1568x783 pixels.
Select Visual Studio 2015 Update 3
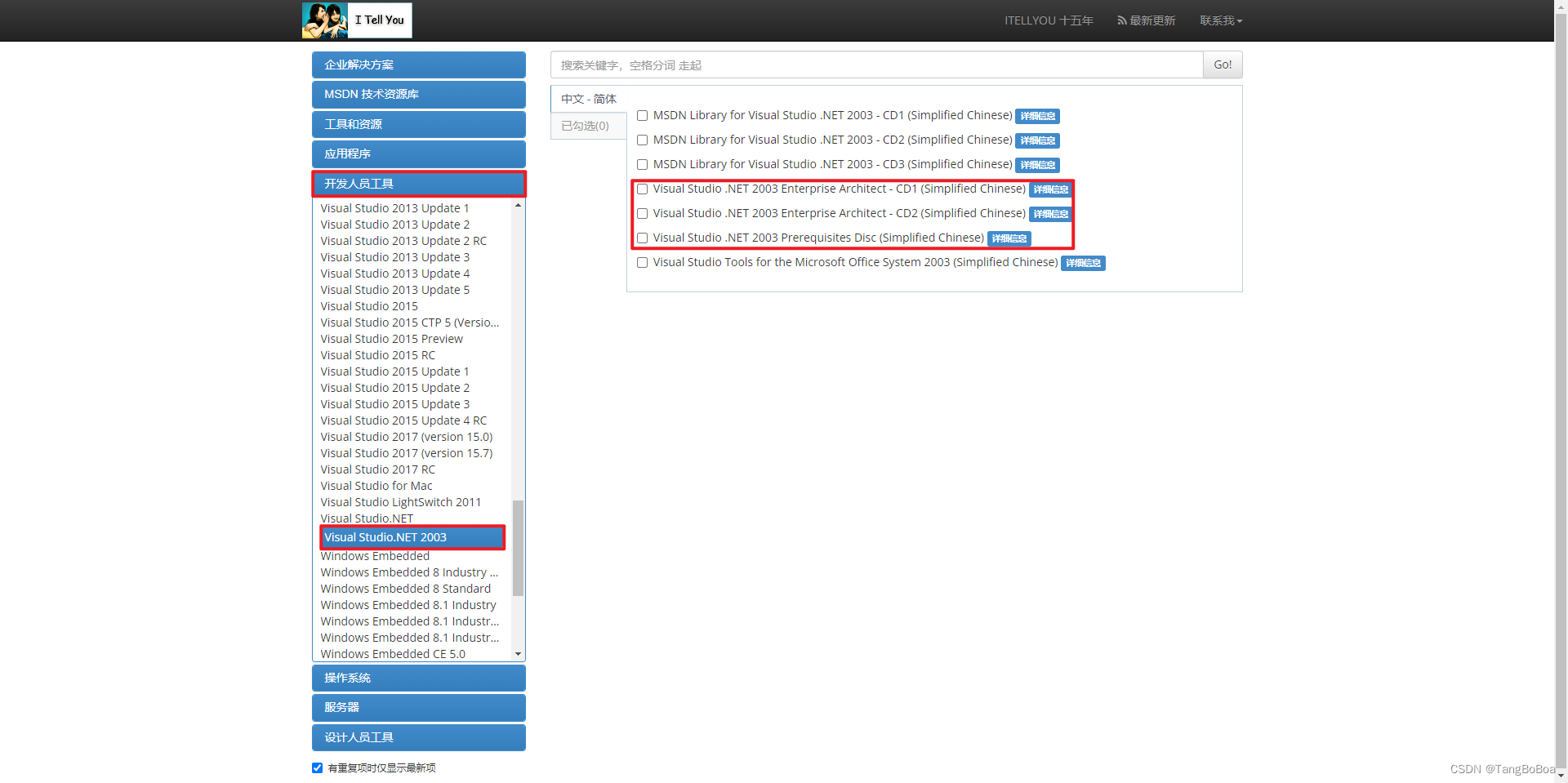tap(395, 404)
